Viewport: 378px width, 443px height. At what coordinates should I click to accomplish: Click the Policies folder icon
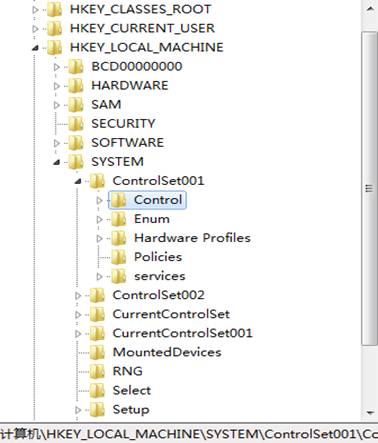pyautogui.click(x=118, y=257)
